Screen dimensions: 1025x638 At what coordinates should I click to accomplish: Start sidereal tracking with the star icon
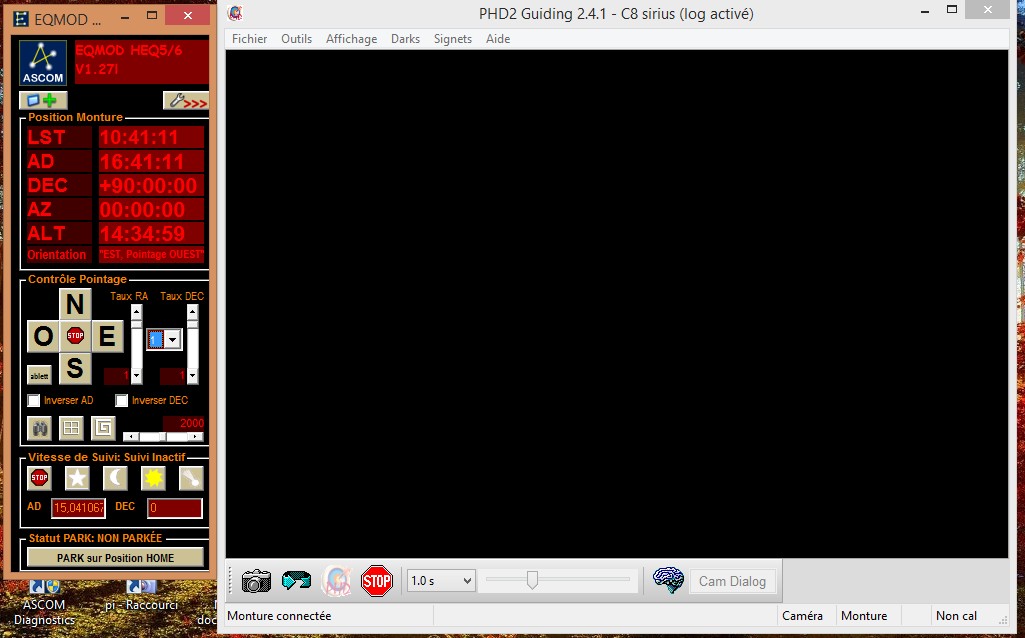[77, 478]
